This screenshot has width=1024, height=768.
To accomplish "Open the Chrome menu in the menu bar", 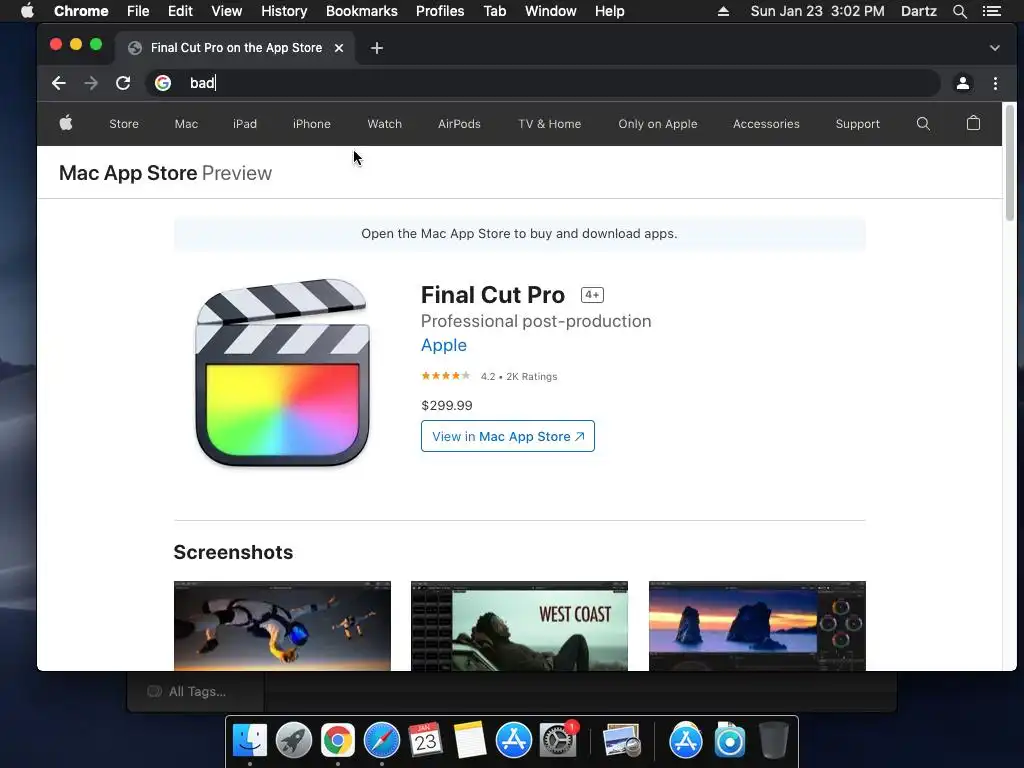I will (81, 11).
